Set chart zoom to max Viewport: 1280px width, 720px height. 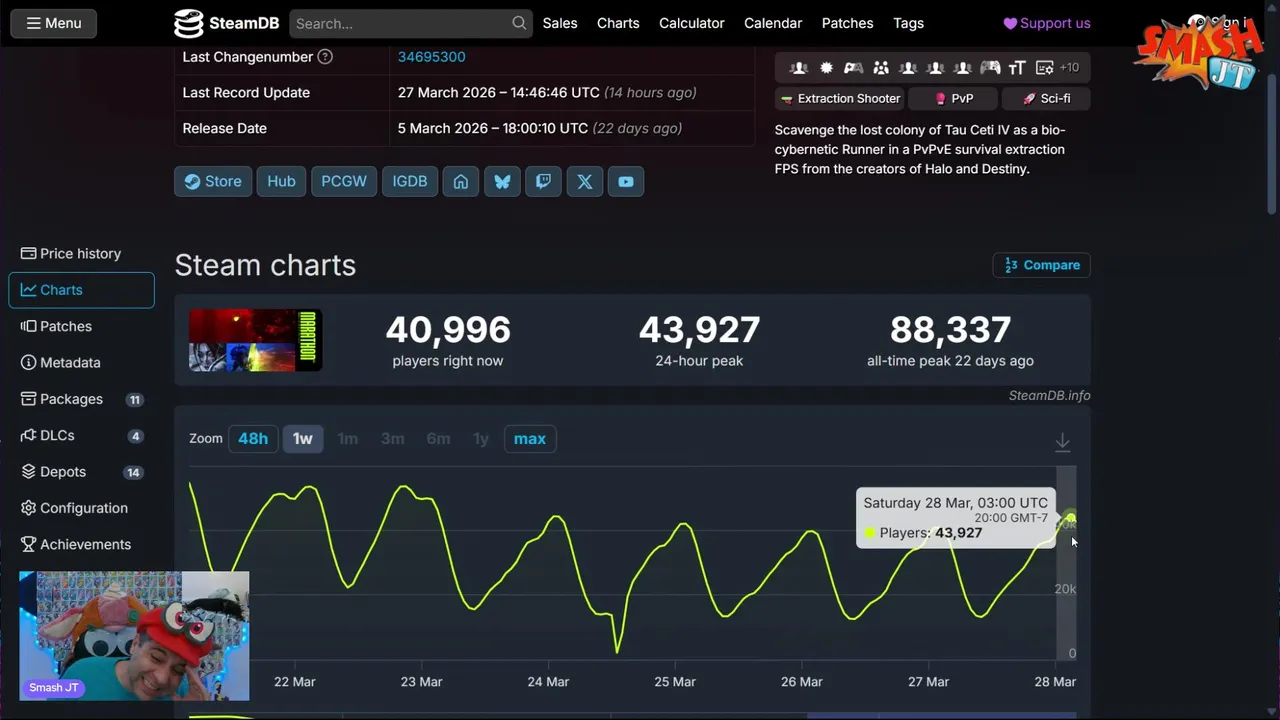[530, 439]
